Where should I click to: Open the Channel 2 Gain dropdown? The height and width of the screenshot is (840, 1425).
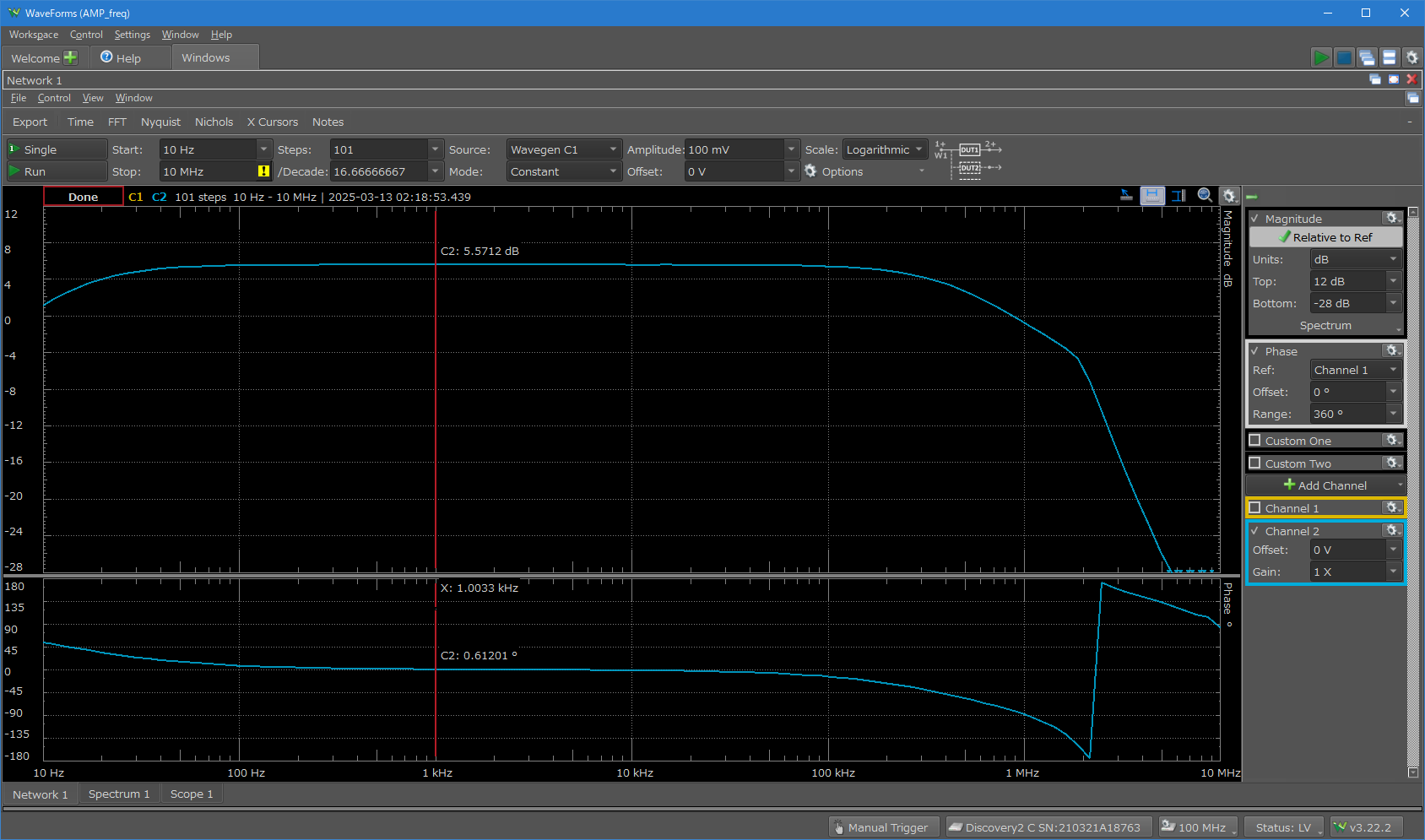pyautogui.click(x=1393, y=572)
